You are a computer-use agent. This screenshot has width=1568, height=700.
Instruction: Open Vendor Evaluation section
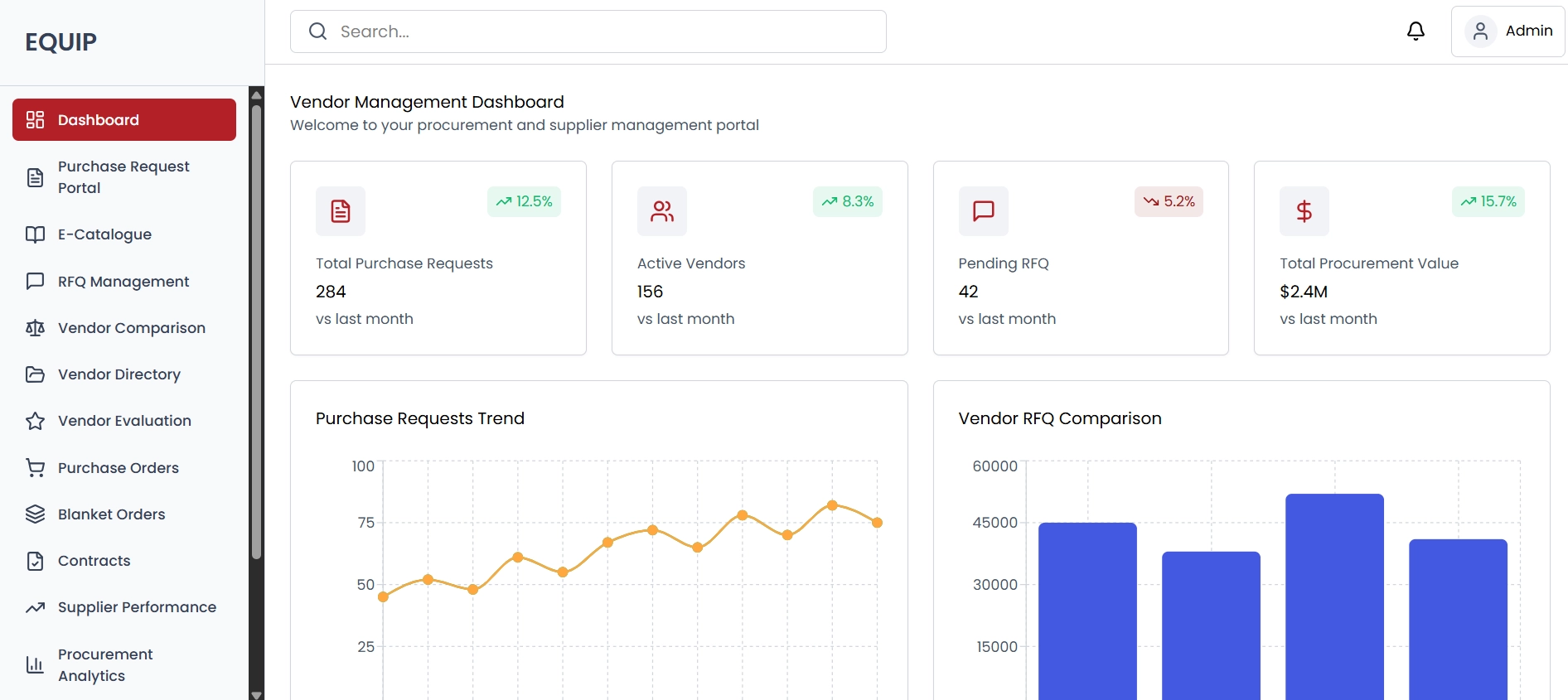(x=124, y=421)
